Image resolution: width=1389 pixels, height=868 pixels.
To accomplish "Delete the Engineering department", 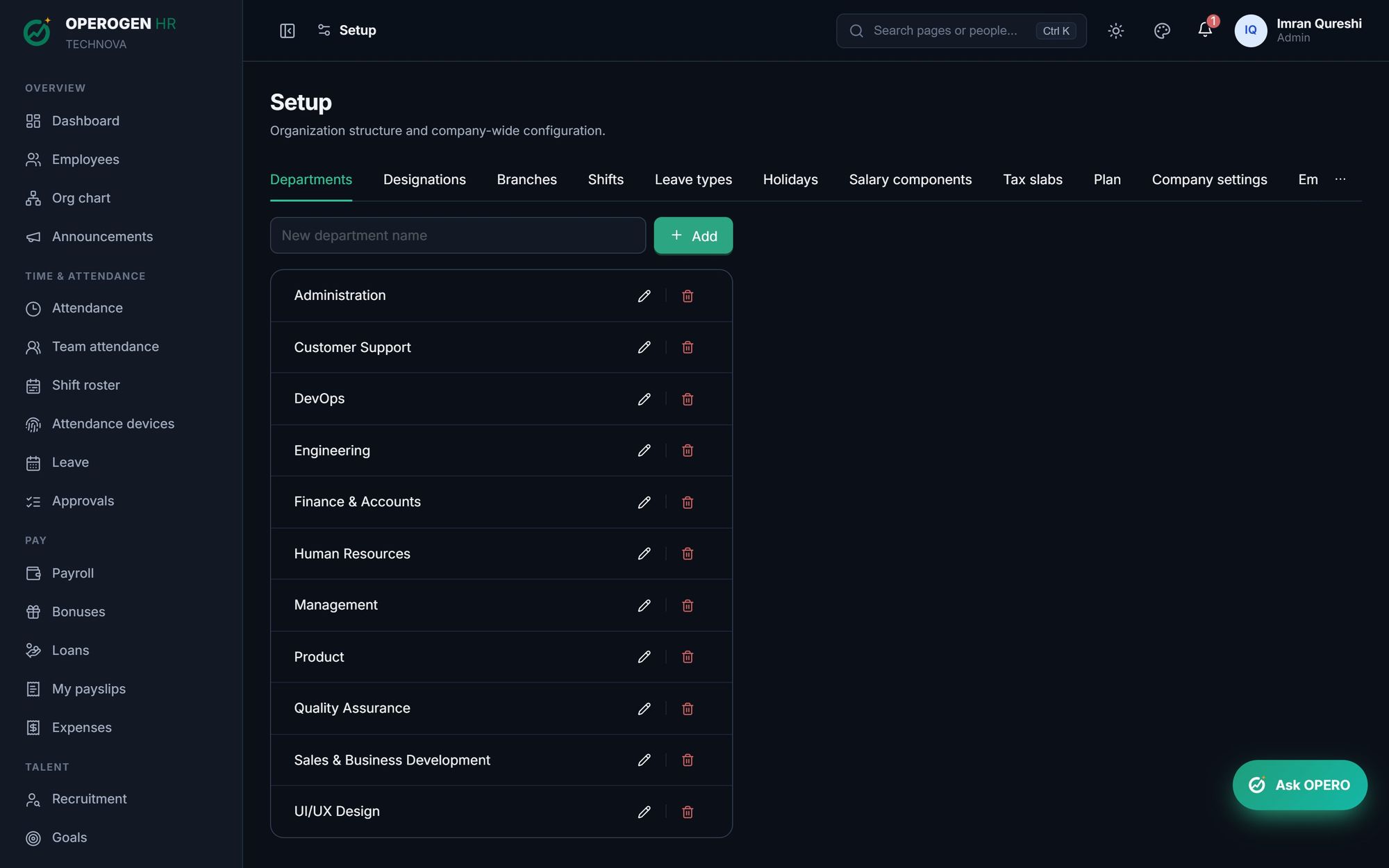I will pyautogui.click(x=688, y=451).
